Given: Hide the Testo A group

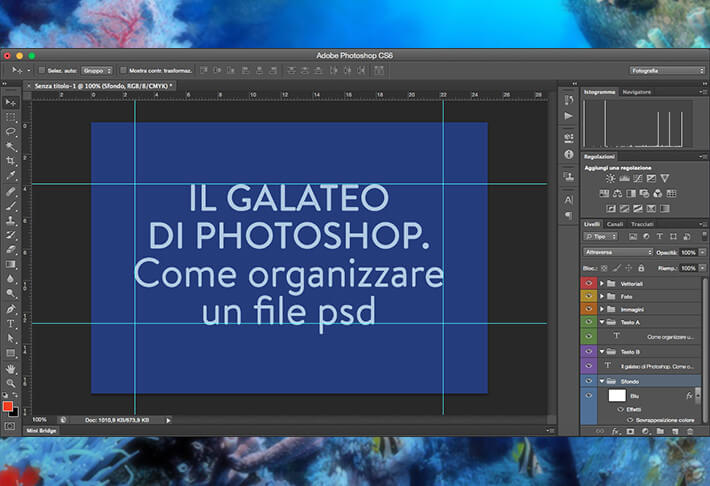Looking at the screenshot, I should [589, 322].
